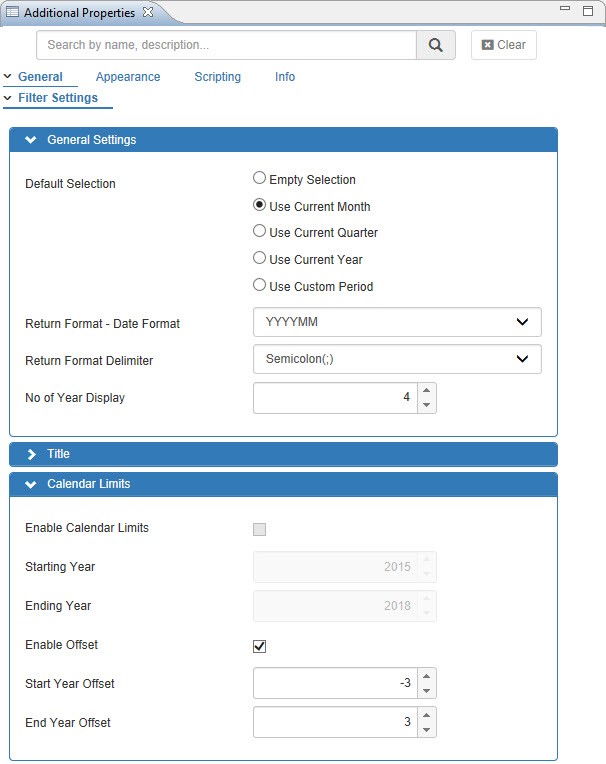Choose Use Current Quarter option
This screenshot has width=606, height=764.
[x=260, y=232]
